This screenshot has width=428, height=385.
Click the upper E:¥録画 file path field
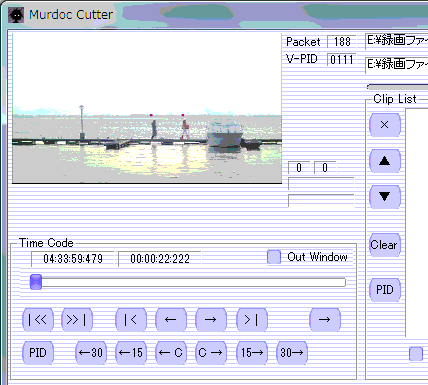397,41
